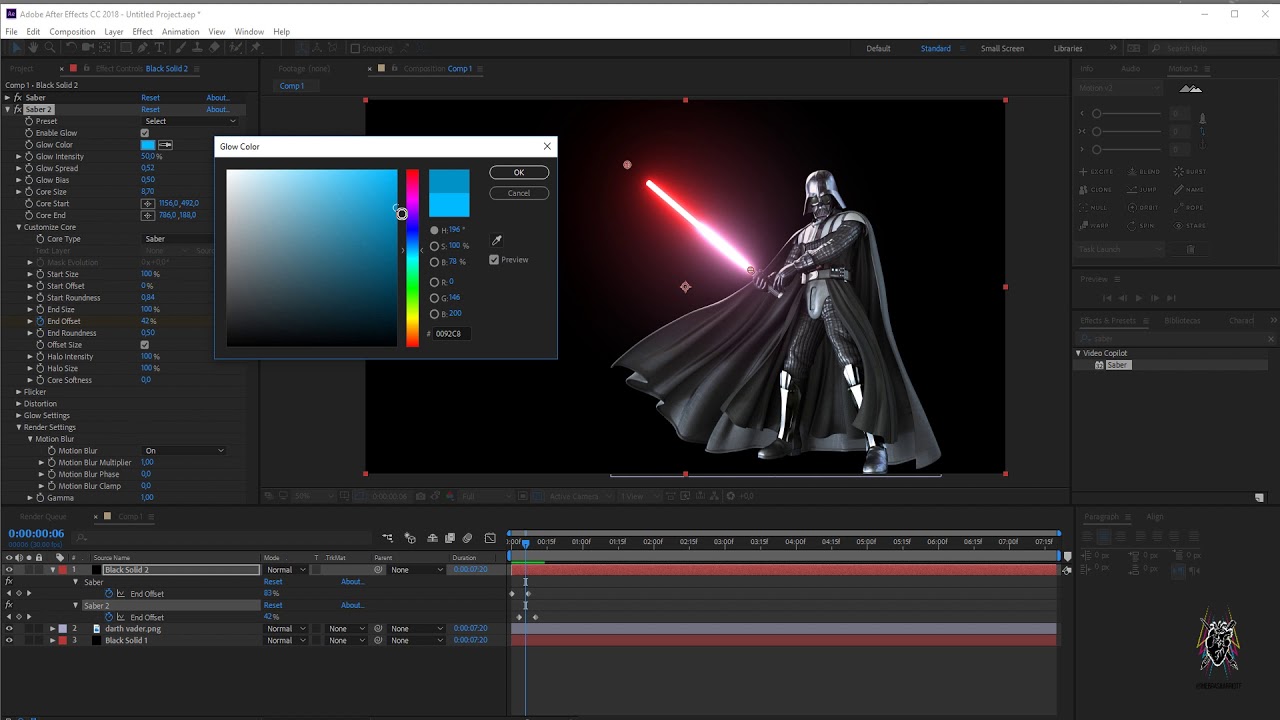1280x720 pixels.
Task: Open the Motion Blur On dropdown
Action: click(x=184, y=451)
